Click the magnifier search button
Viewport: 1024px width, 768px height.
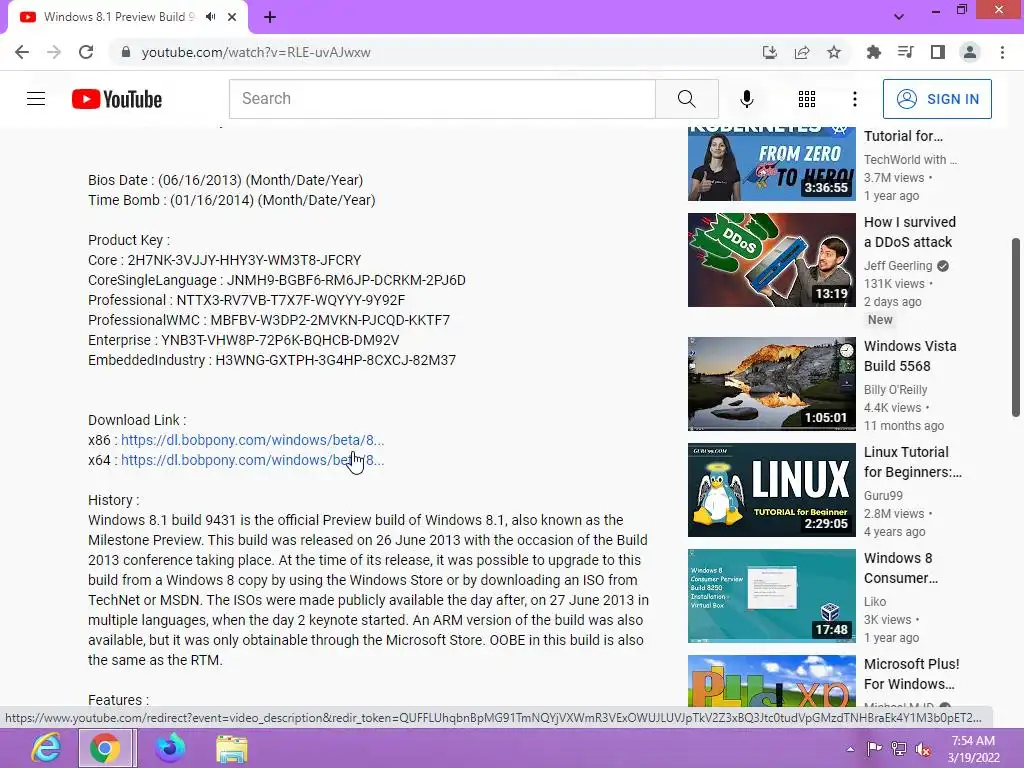[x=686, y=99]
